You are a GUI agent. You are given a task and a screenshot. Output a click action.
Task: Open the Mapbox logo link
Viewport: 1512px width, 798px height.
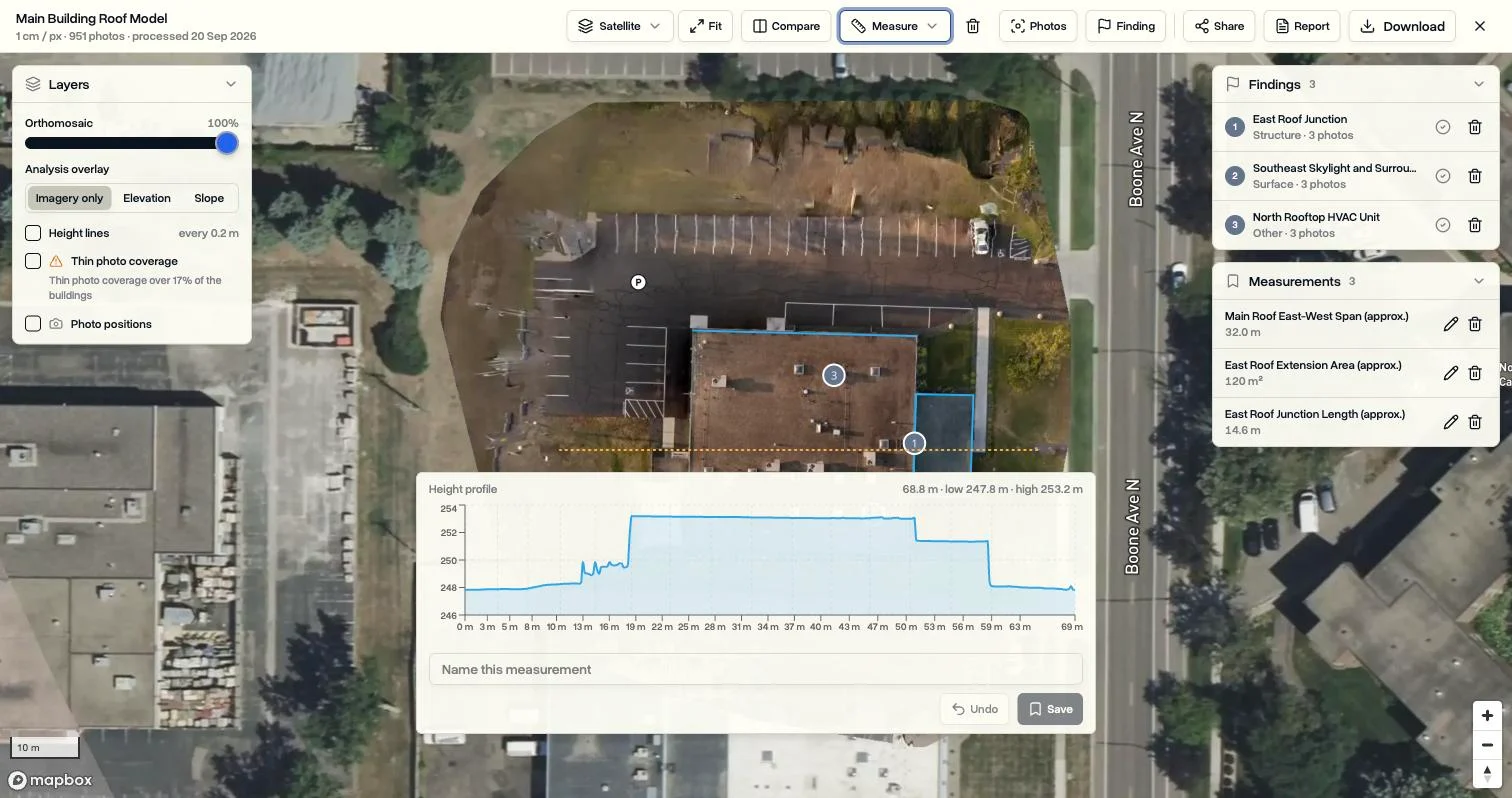click(x=50, y=780)
